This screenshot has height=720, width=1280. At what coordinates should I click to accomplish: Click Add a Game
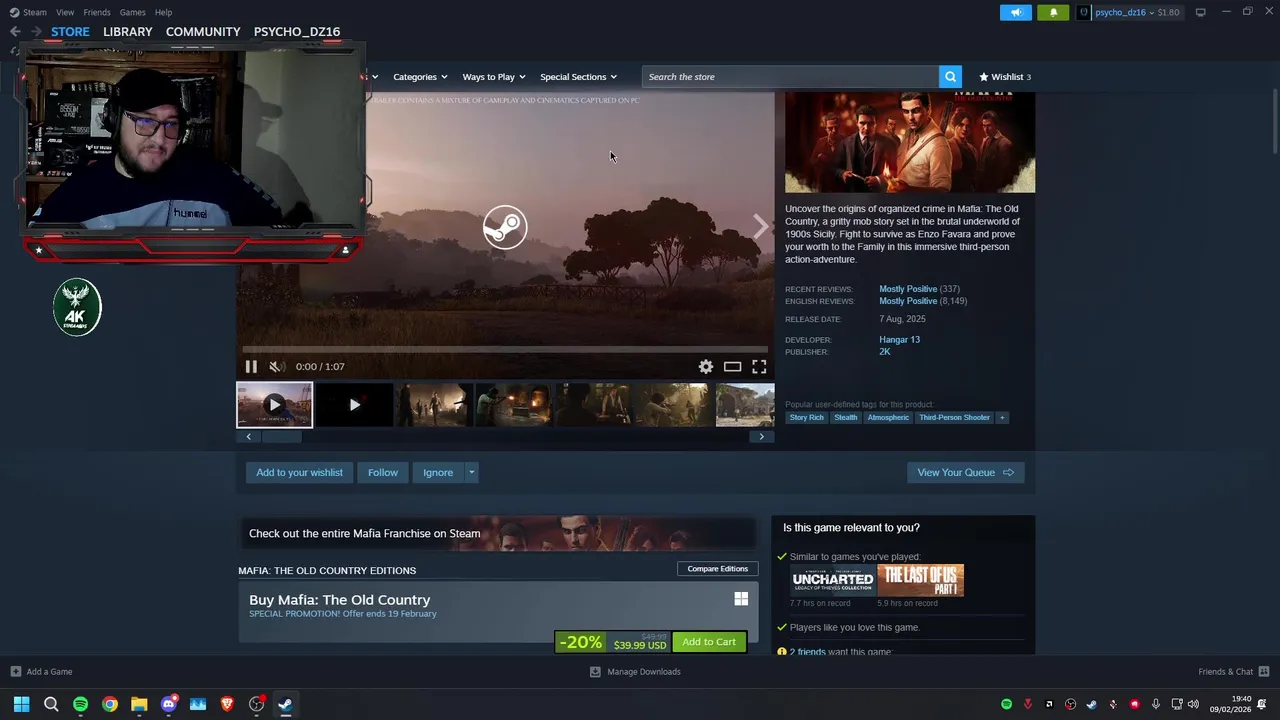(41, 672)
